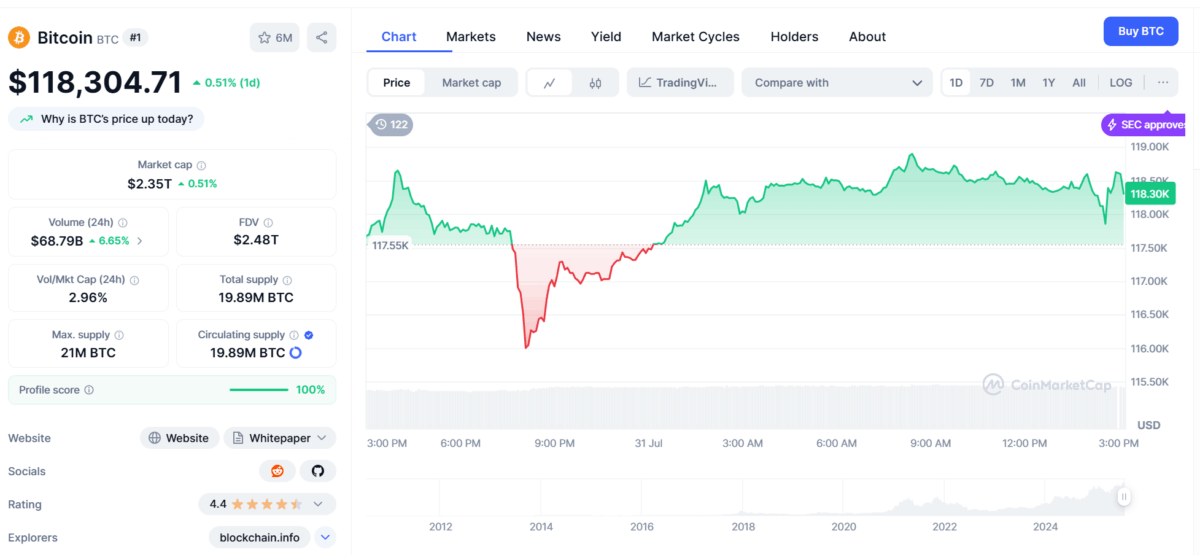Click the 118.30K current price label
This screenshot has width=1200, height=555.
1148,194
